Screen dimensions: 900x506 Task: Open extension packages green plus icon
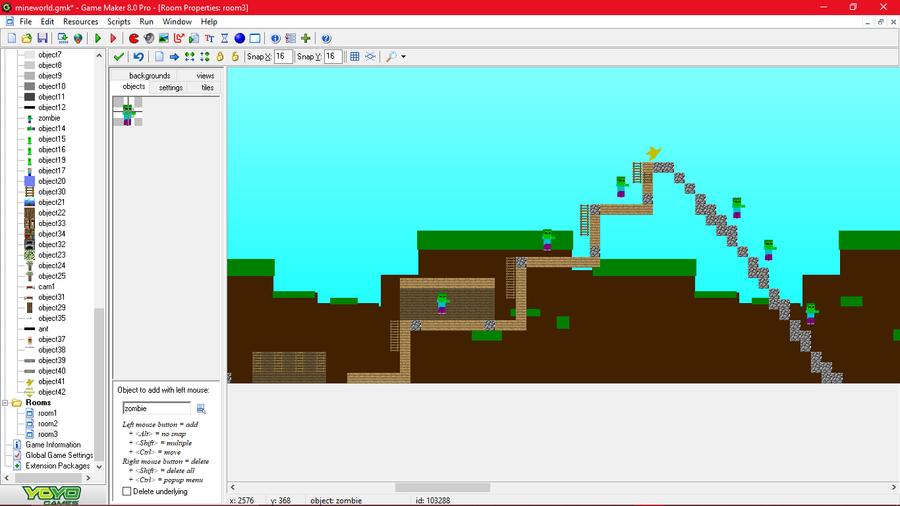tap(305, 38)
